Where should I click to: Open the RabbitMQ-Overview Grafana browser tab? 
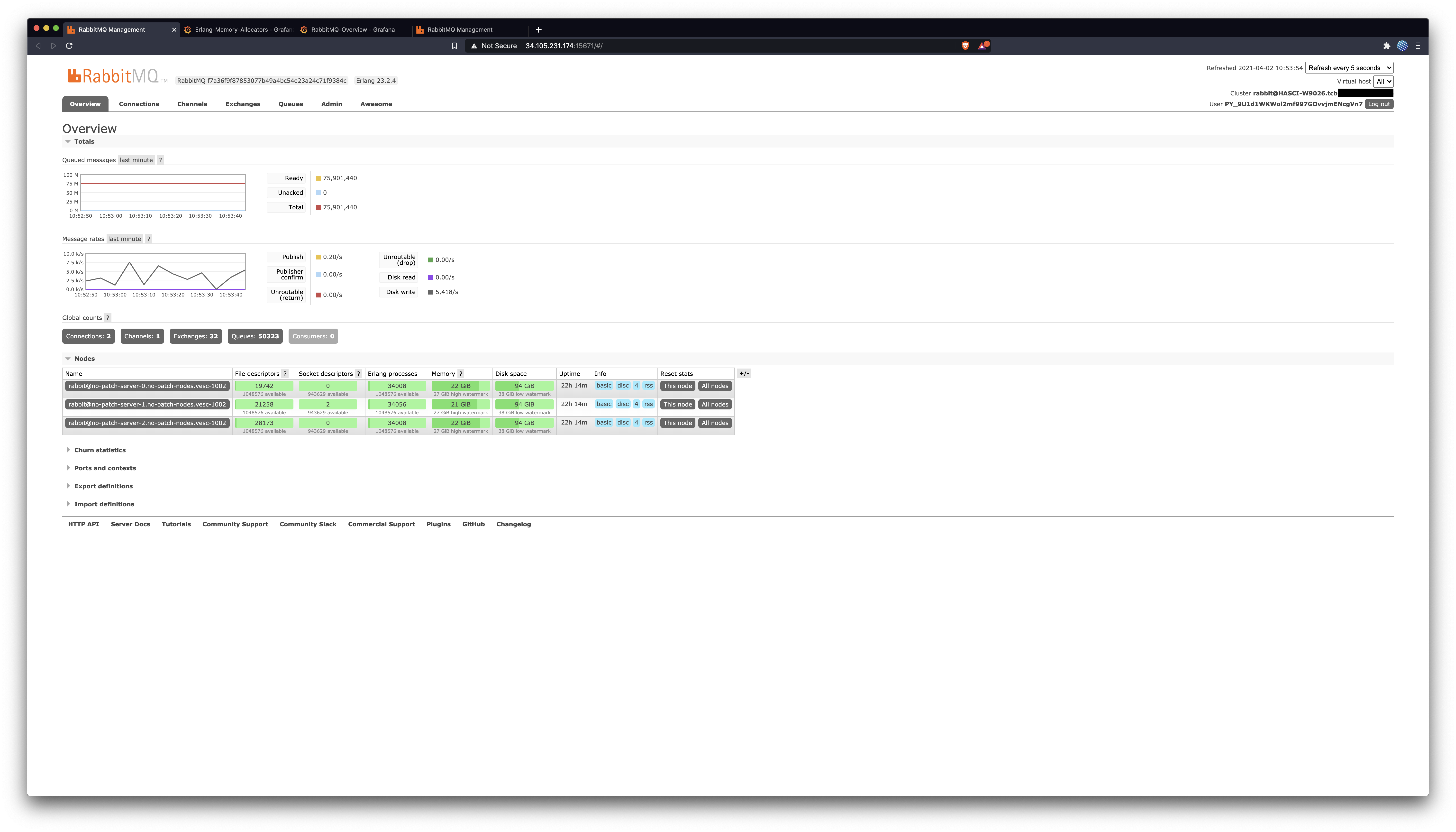352,30
